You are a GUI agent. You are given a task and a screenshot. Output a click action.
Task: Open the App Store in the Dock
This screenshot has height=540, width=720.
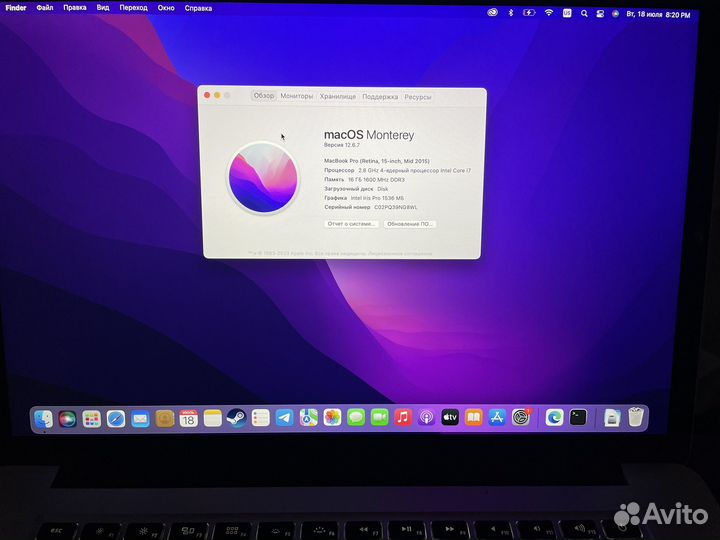pos(497,417)
